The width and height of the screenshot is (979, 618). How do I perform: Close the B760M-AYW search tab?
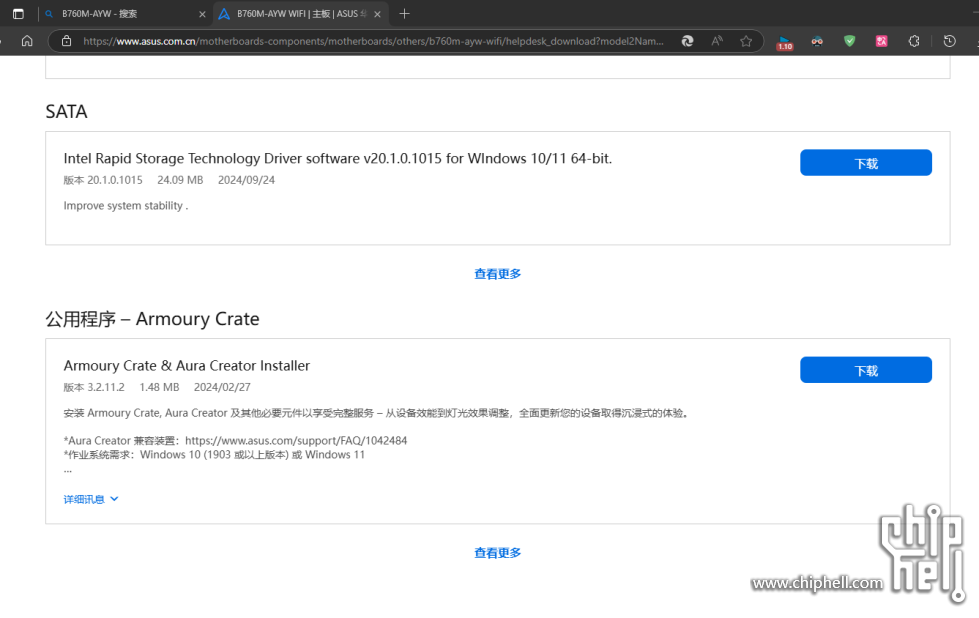click(x=202, y=14)
